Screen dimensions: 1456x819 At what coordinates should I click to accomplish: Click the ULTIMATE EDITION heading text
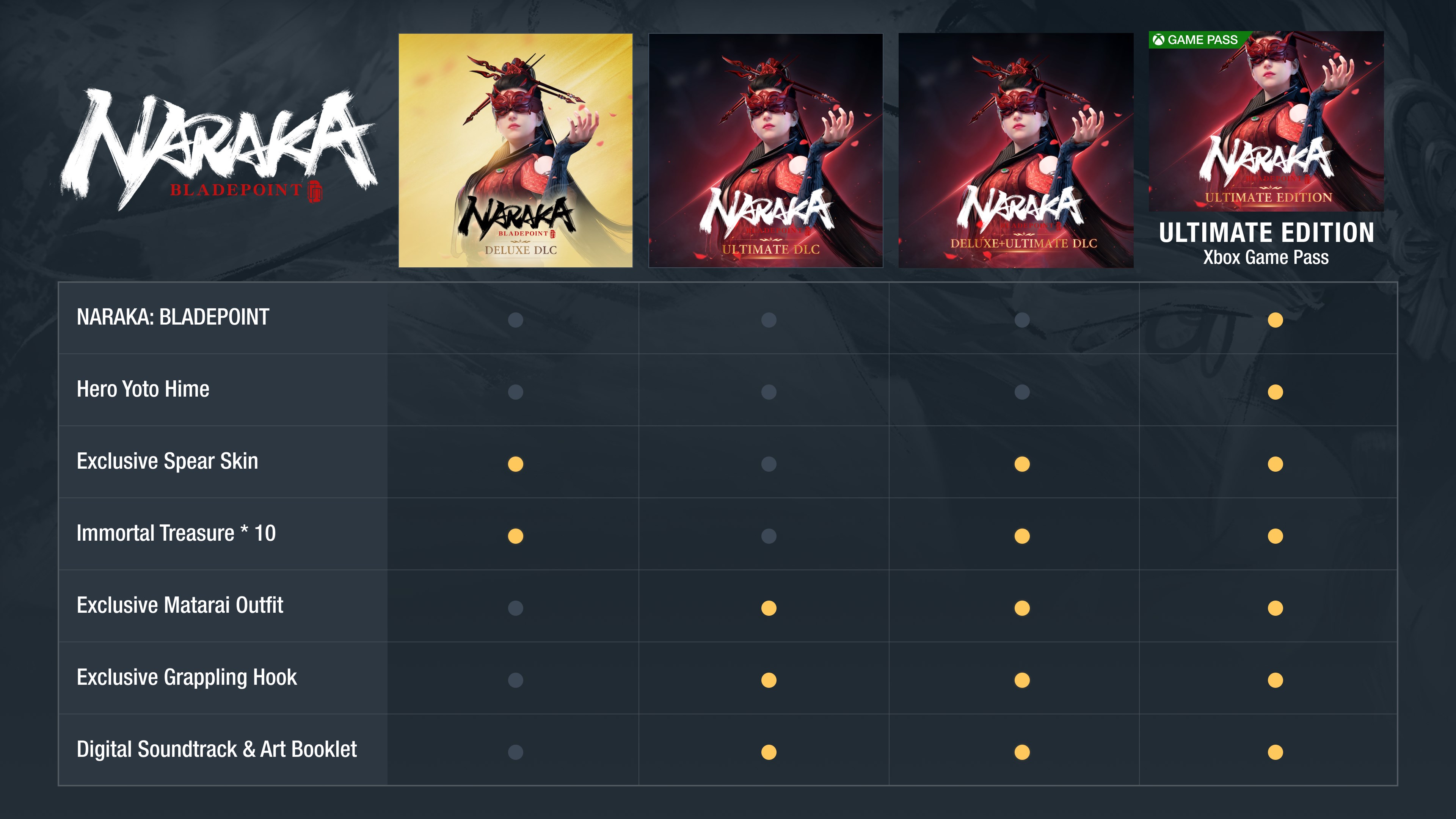1267,232
